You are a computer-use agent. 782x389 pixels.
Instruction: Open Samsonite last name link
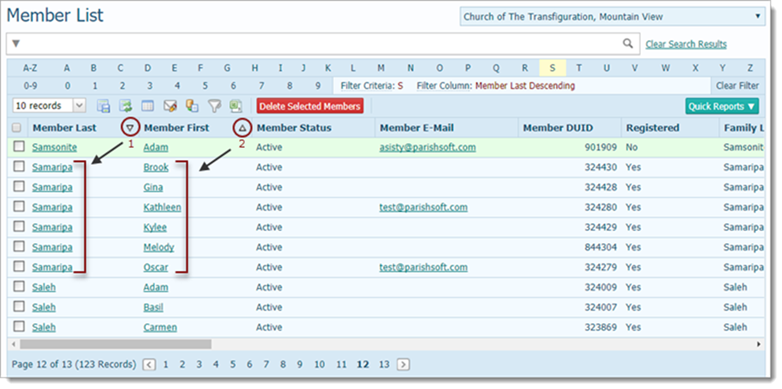point(55,147)
